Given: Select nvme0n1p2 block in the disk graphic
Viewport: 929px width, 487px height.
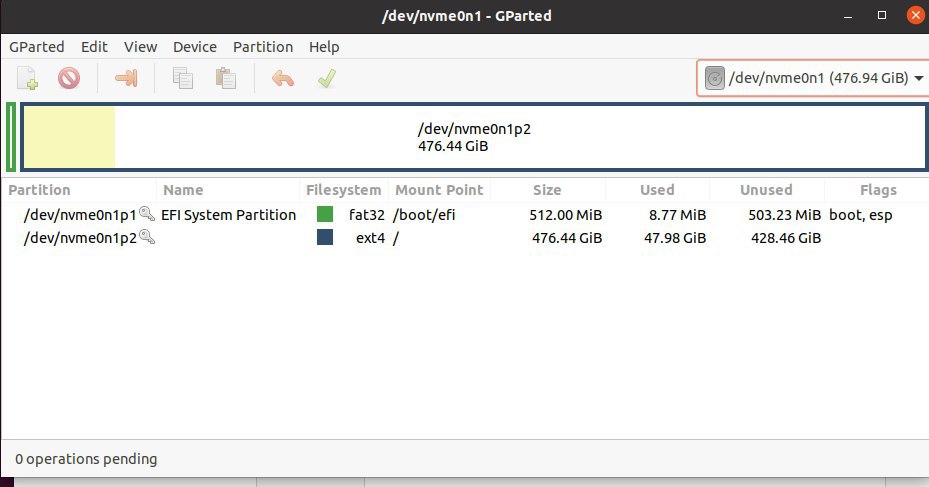Looking at the screenshot, I should click(x=474, y=137).
